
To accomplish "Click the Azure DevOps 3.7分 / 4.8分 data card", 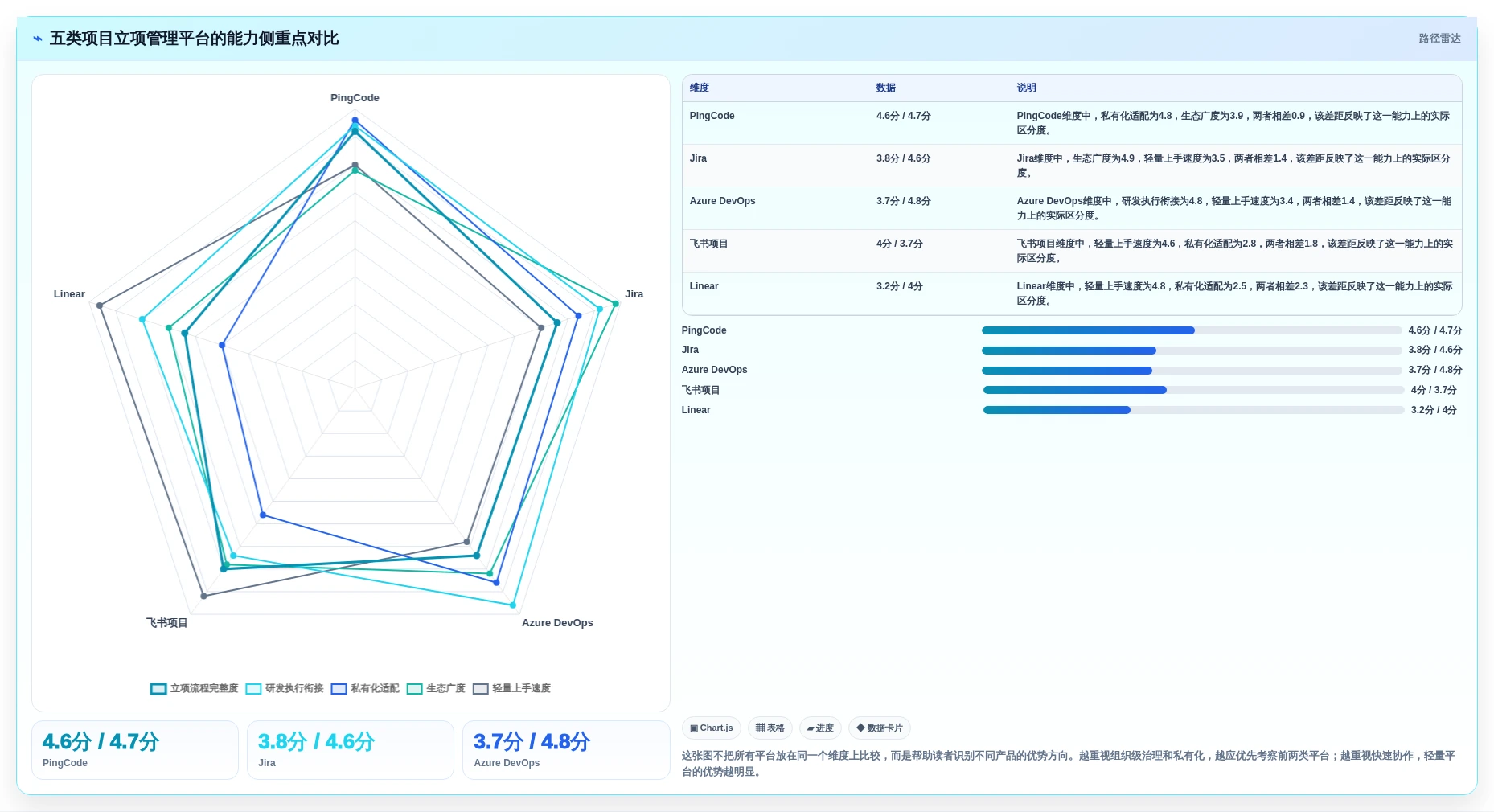I will point(566,750).
